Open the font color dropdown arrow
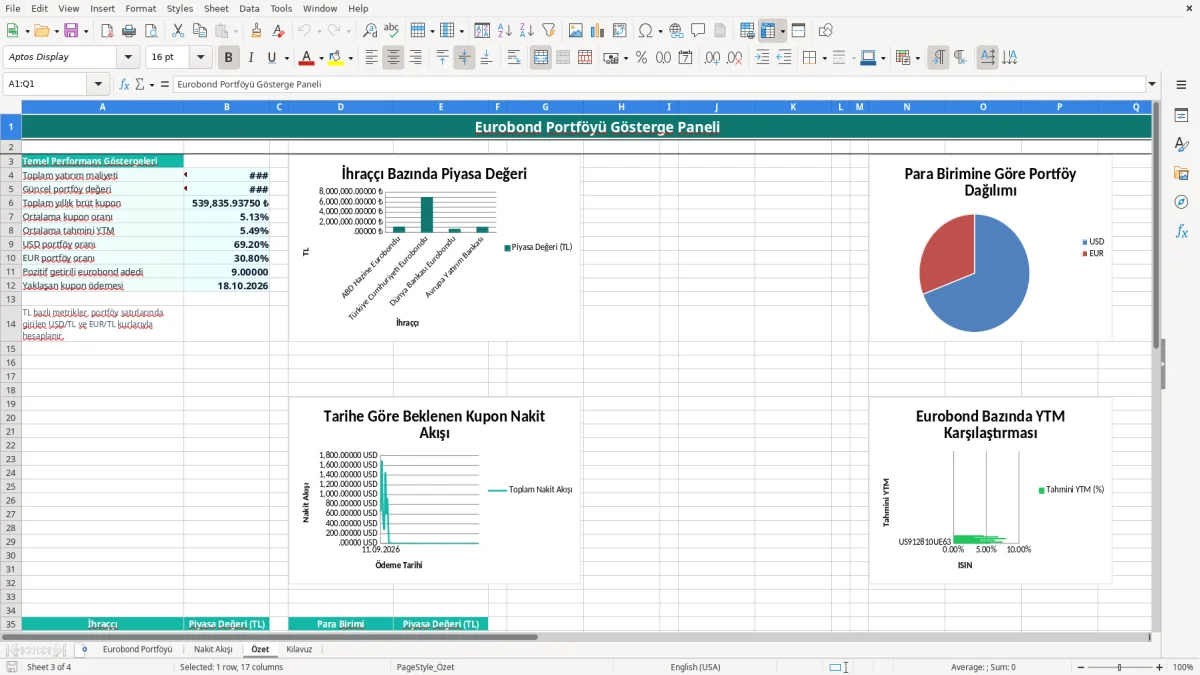 [321, 57]
